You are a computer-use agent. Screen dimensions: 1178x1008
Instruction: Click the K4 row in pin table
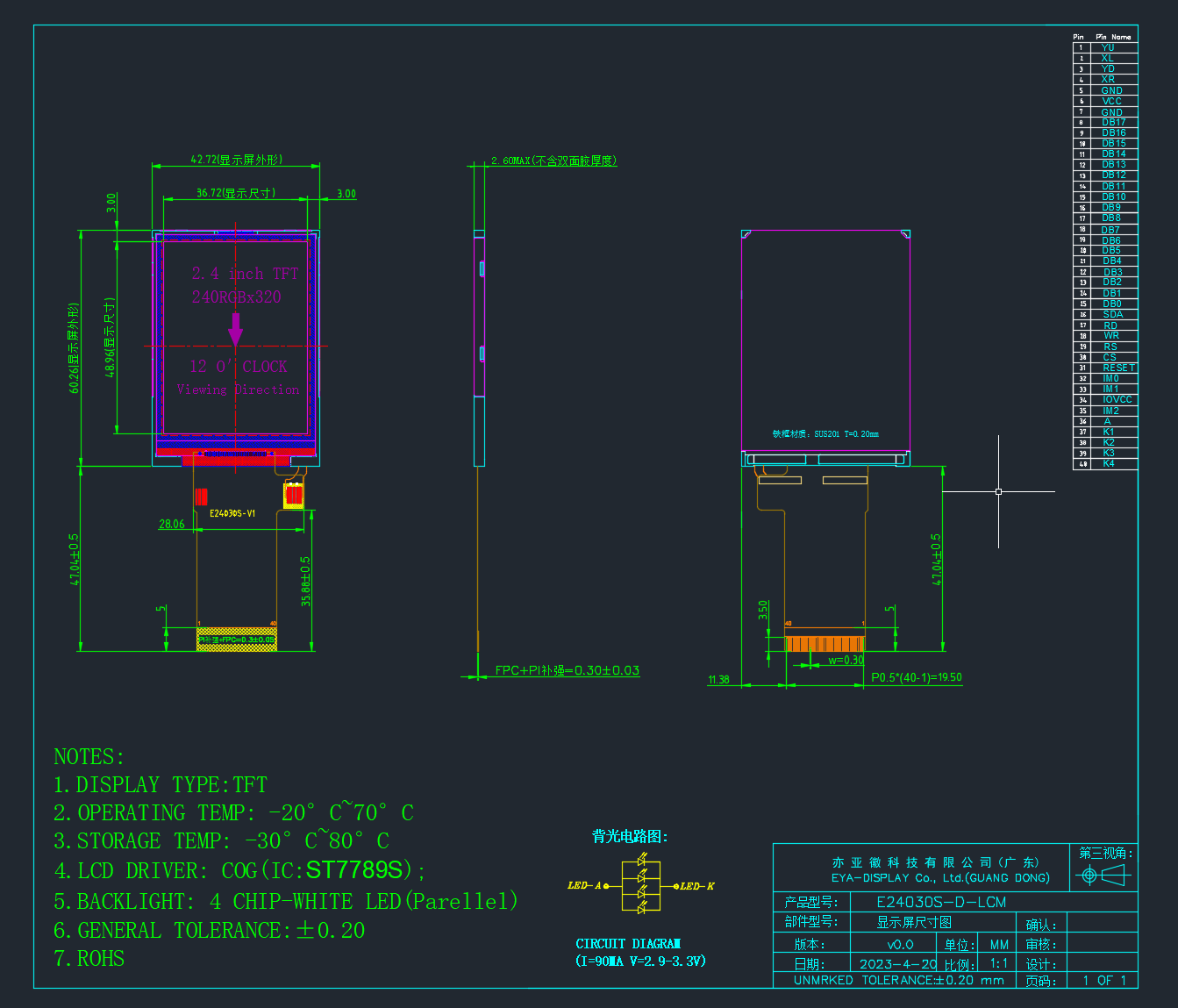(1105, 463)
